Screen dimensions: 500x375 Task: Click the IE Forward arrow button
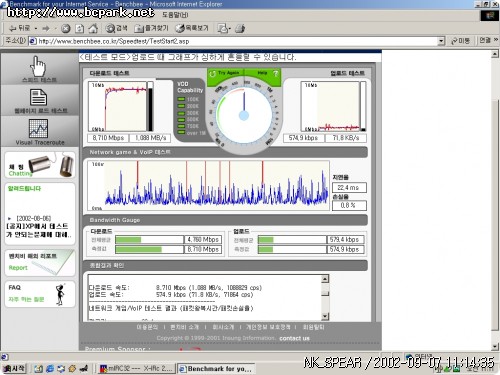[46, 28]
